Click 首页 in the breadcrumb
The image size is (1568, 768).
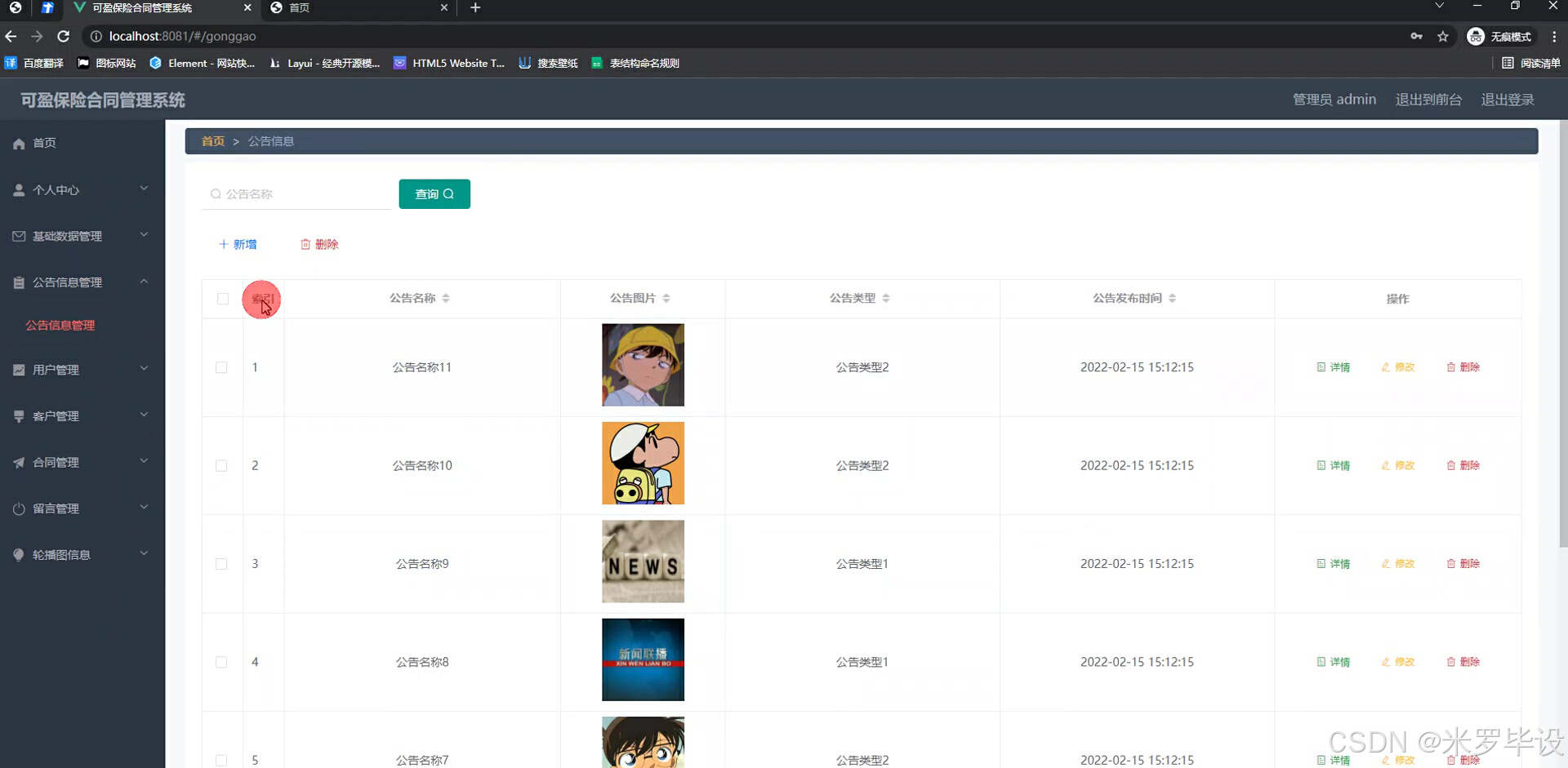pos(213,141)
